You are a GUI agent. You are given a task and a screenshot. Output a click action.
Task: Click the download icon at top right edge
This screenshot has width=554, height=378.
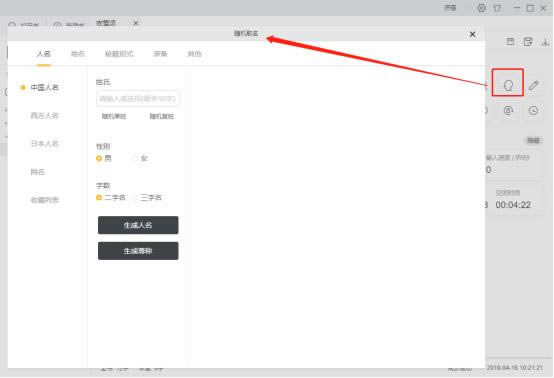[x=546, y=42]
